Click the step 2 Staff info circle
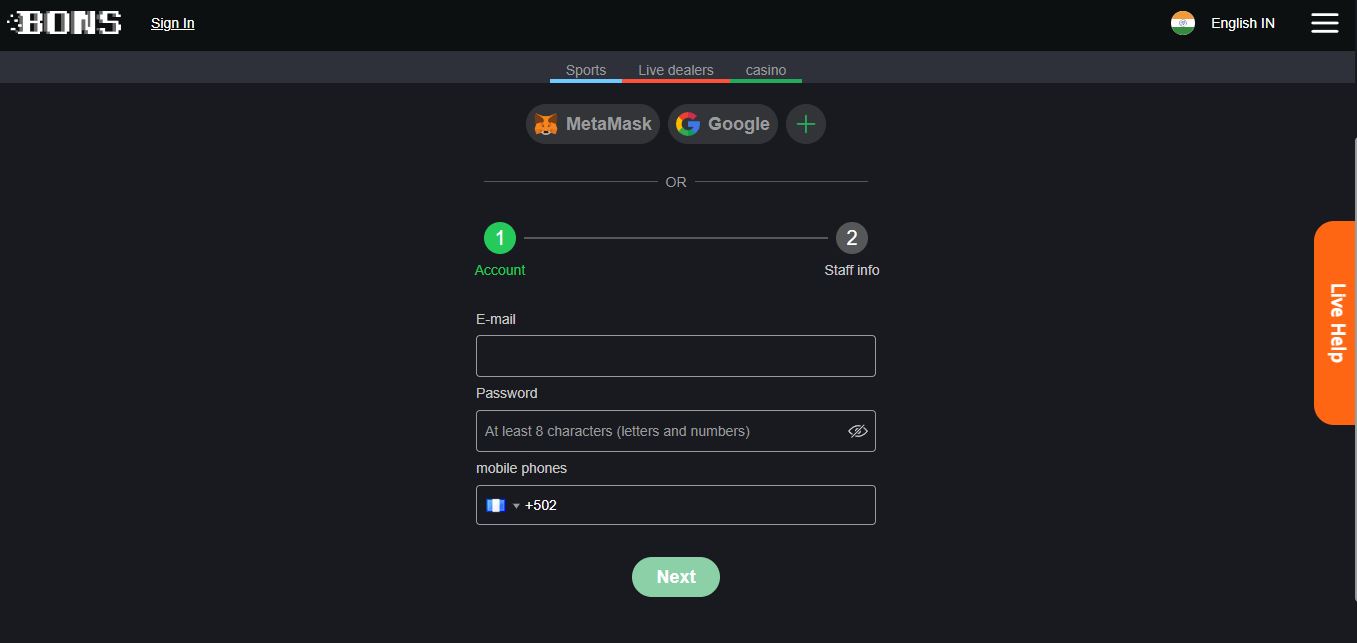The width and height of the screenshot is (1357, 643). point(852,238)
